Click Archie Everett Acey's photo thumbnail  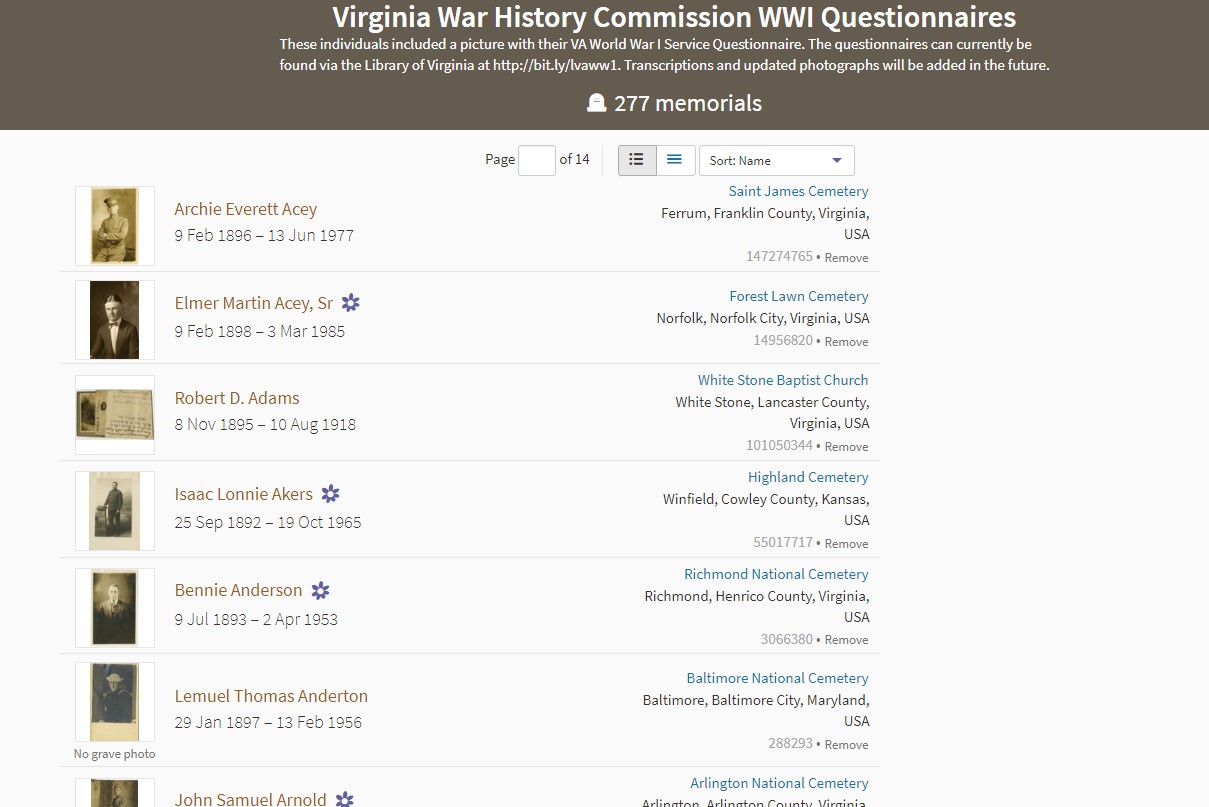coord(114,225)
